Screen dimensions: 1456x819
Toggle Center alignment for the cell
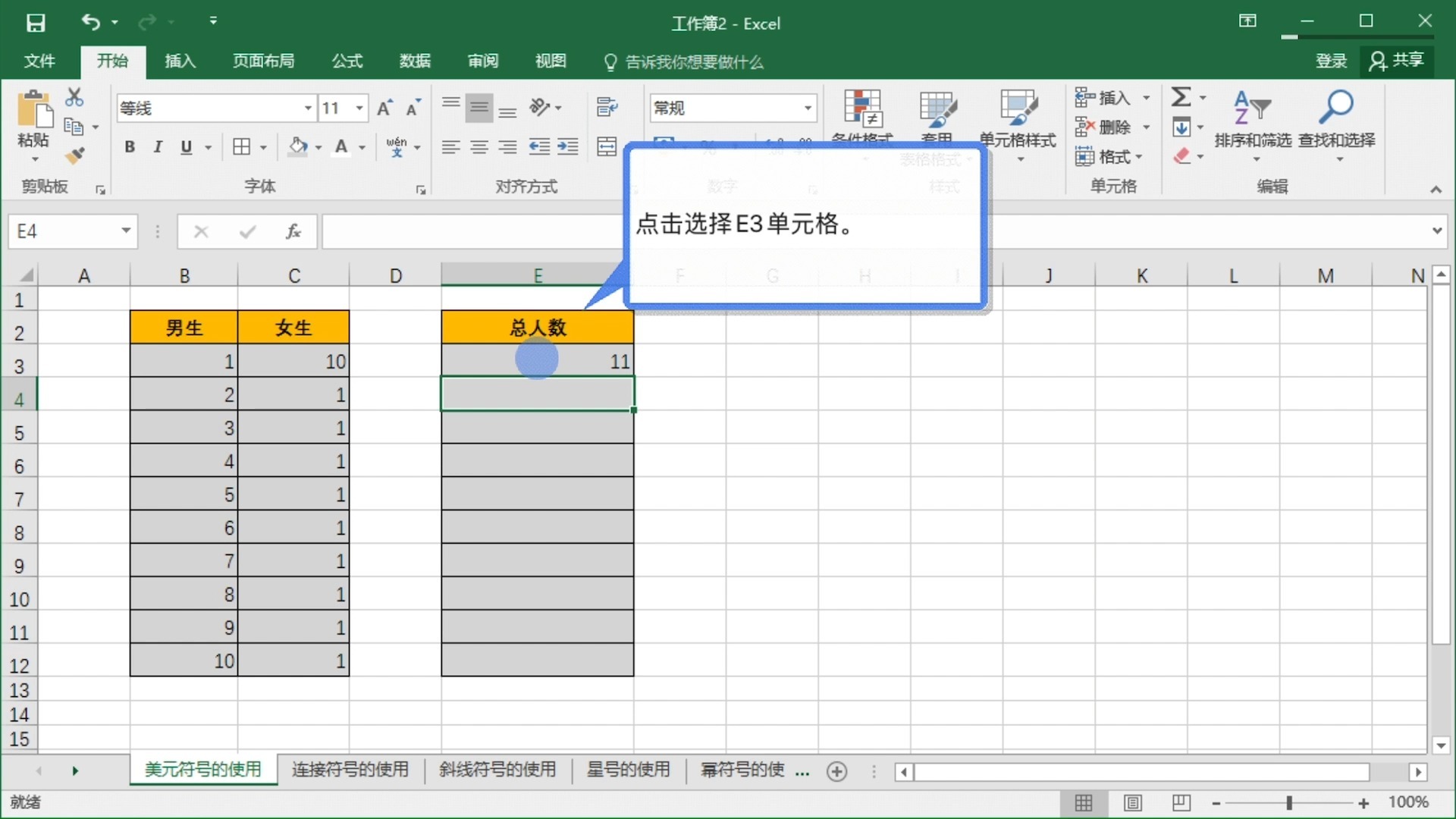[479, 146]
